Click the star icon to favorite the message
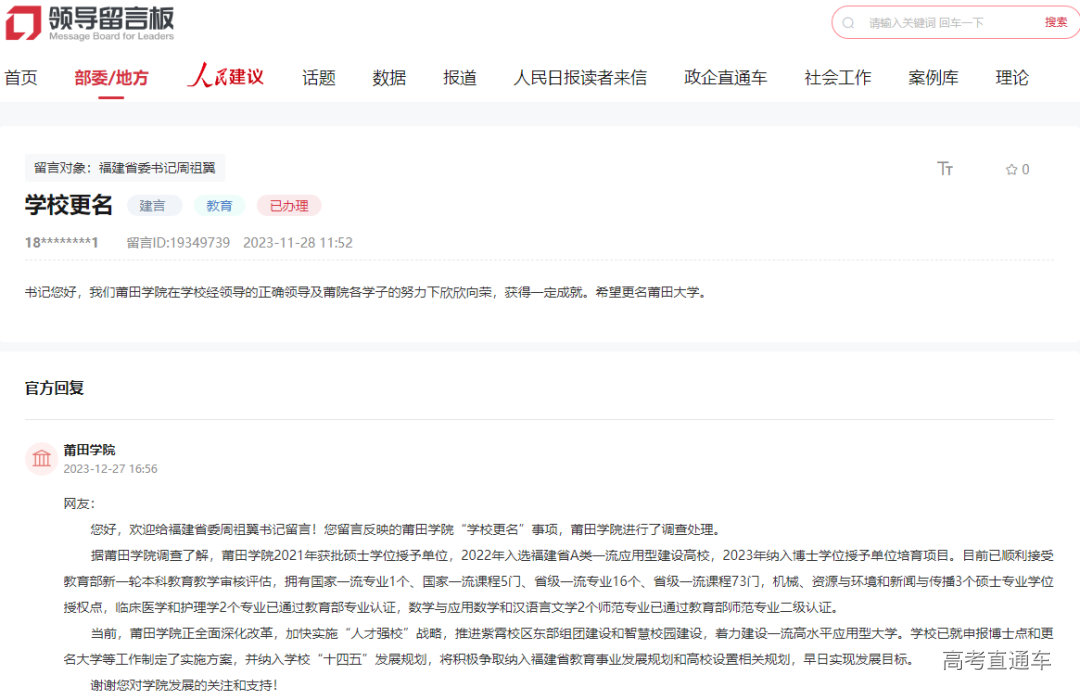Image resolution: width=1080 pixels, height=700 pixels. point(1009,169)
